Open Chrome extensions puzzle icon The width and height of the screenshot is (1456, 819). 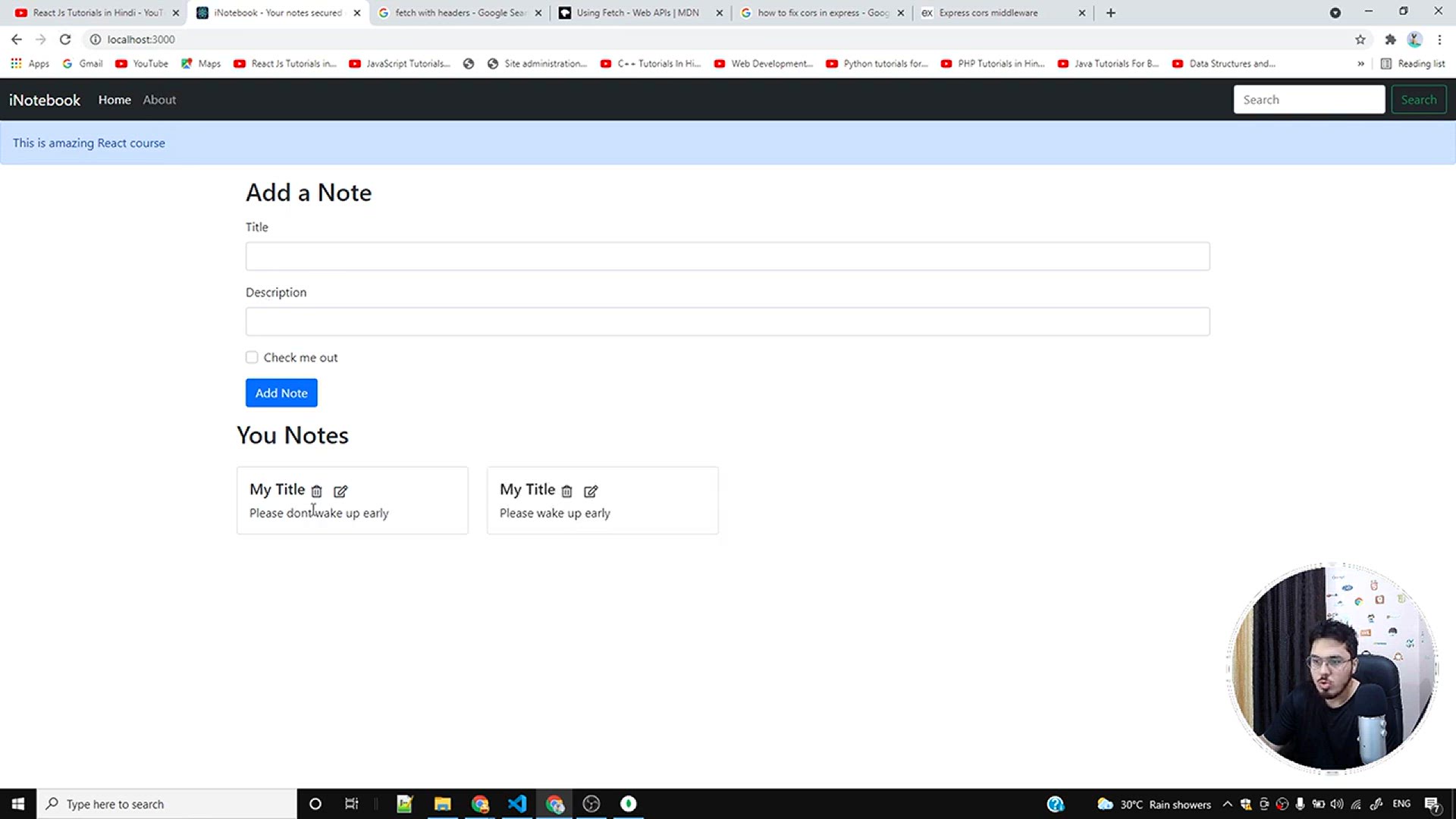click(1390, 39)
